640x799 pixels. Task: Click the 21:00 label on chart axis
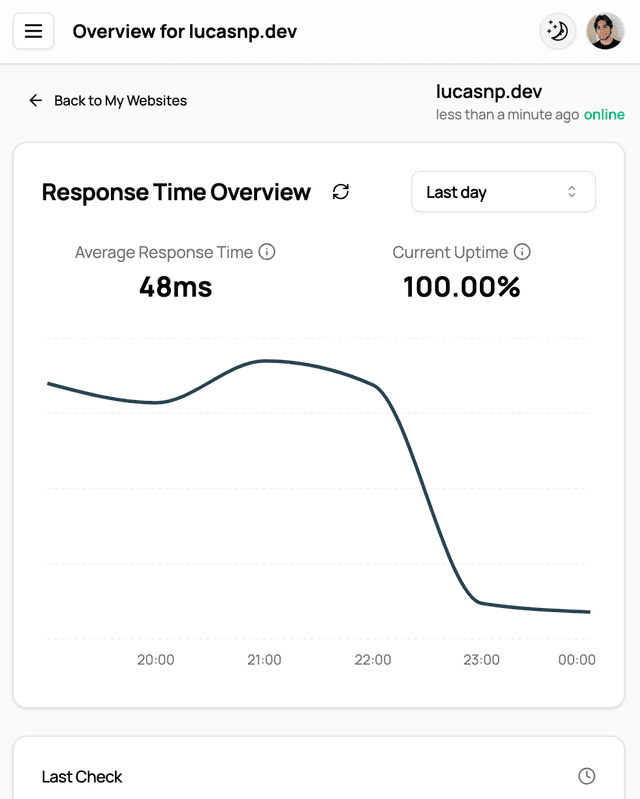[x=264, y=660]
